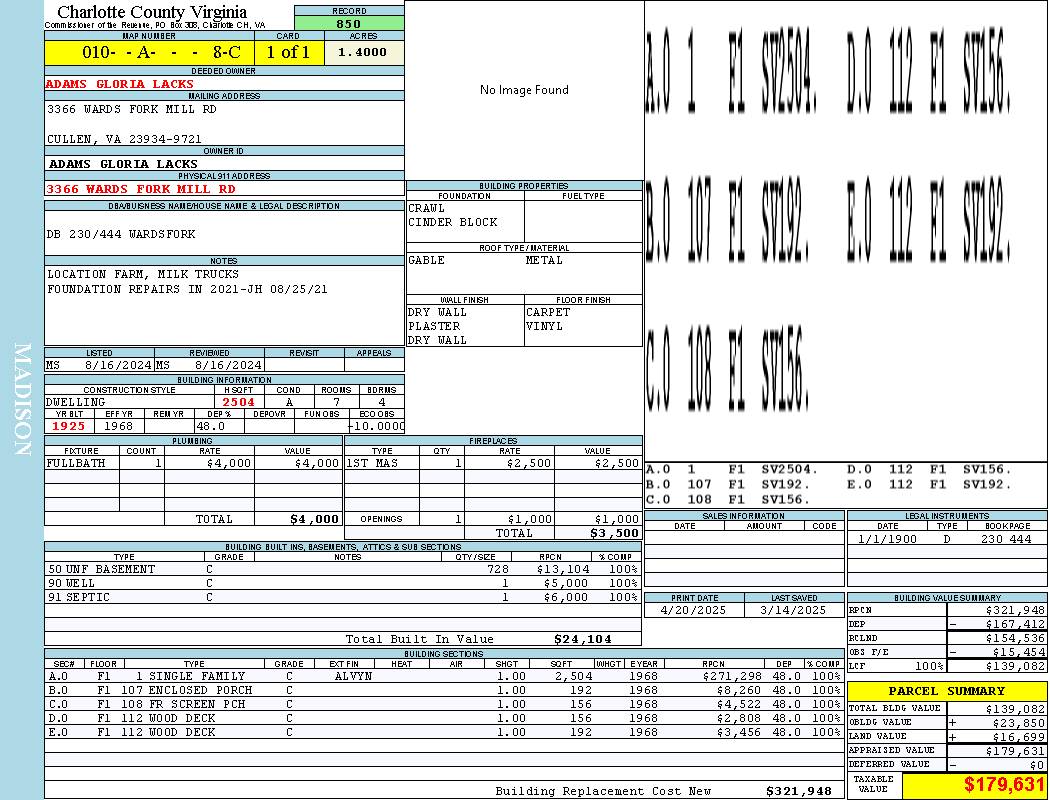Click the plumbing total $4,000
1050x800 pixels.
pyautogui.click(x=314, y=519)
